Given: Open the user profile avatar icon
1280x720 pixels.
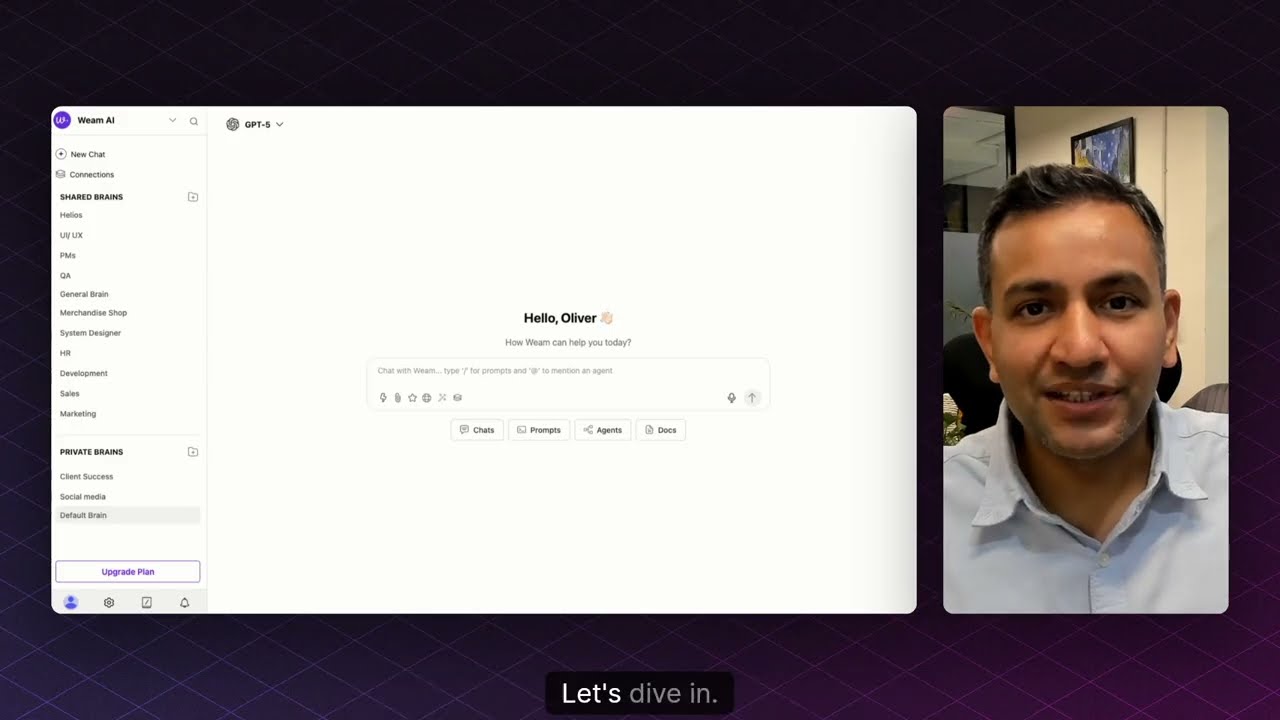Looking at the screenshot, I should (x=70, y=602).
